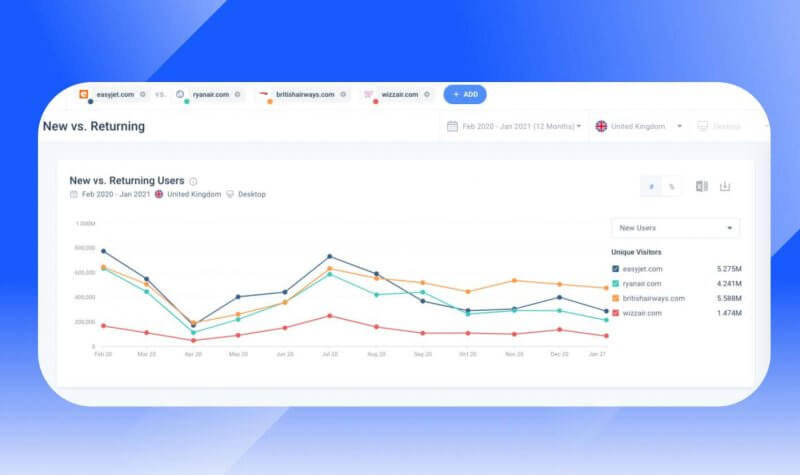
Task: Click the UK flag icon in chart subtitle
Action: coord(159,194)
